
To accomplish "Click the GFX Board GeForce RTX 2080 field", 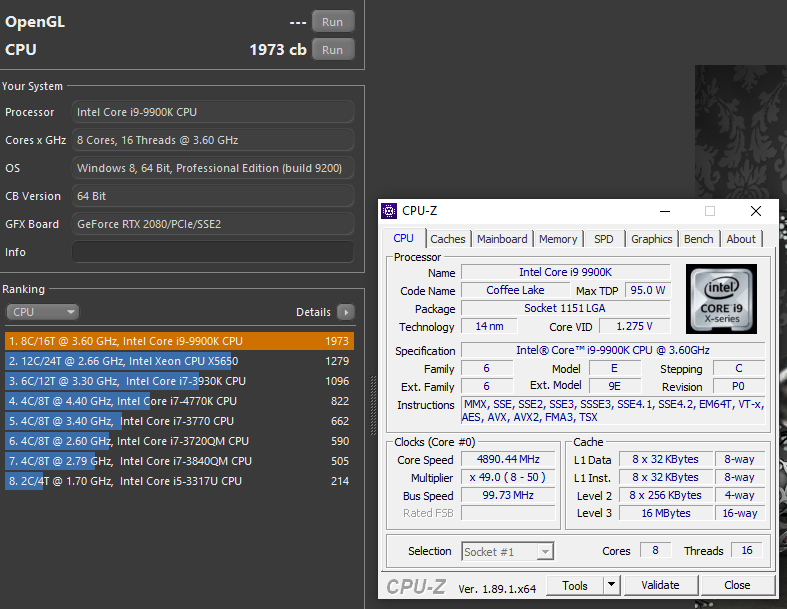I will 213,224.
